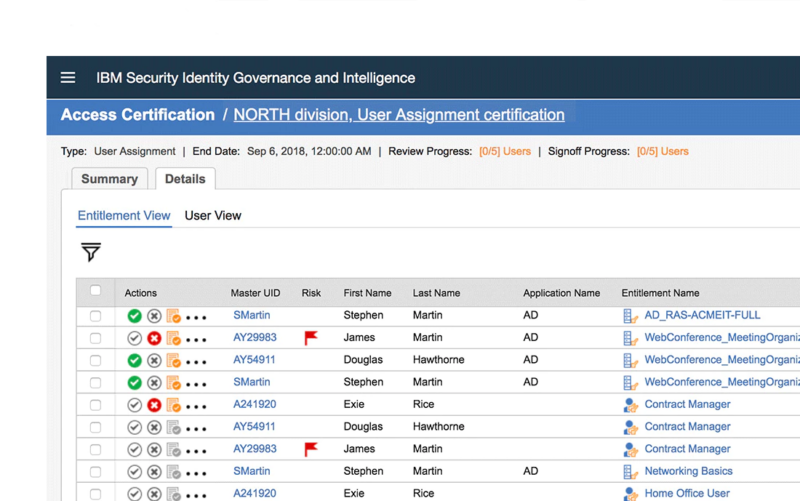Image resolution: width=800 pixels, height=501 pixels.
Task: Select checkbox for James Martin's WebConference row
Action: coord(95,338)
